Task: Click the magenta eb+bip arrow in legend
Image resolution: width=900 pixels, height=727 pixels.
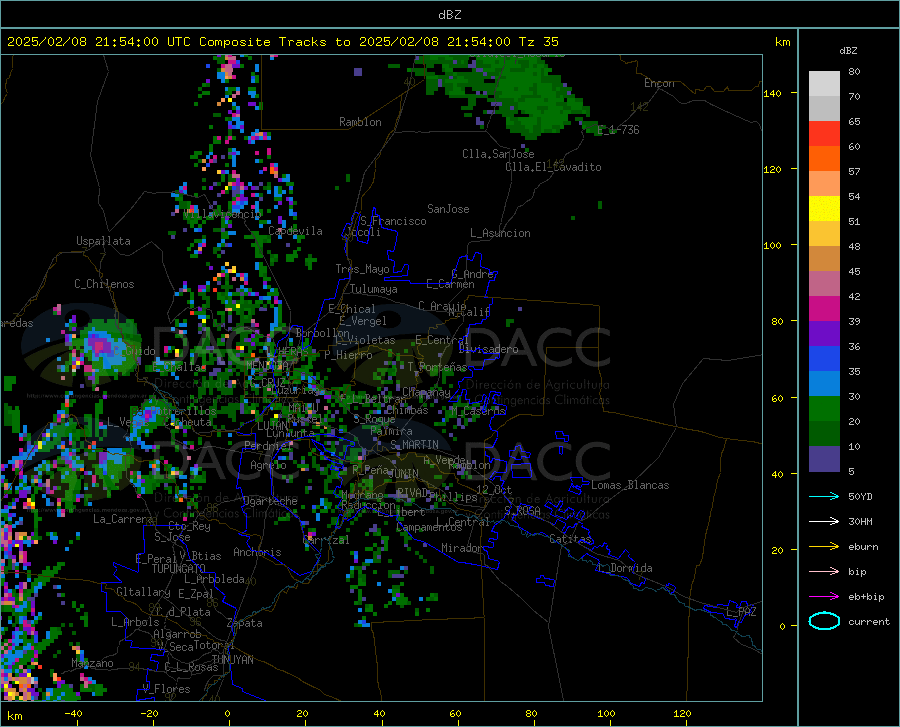Action: coord(824,597)
